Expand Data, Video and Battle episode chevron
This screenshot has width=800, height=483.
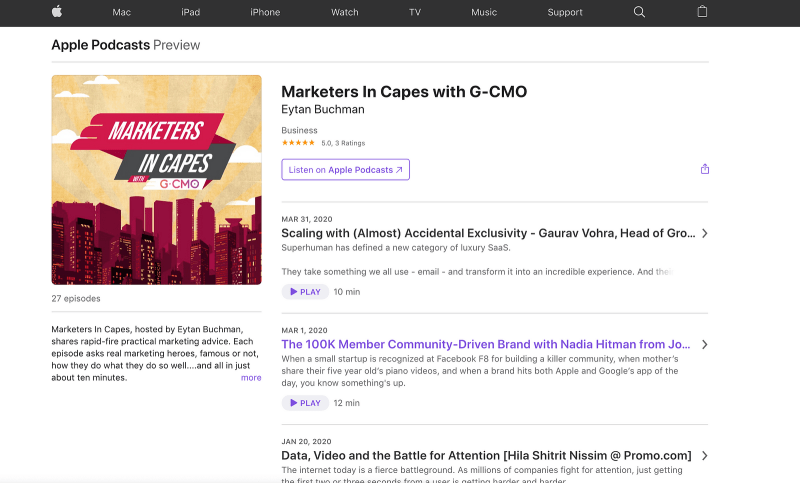coord(705,455)
